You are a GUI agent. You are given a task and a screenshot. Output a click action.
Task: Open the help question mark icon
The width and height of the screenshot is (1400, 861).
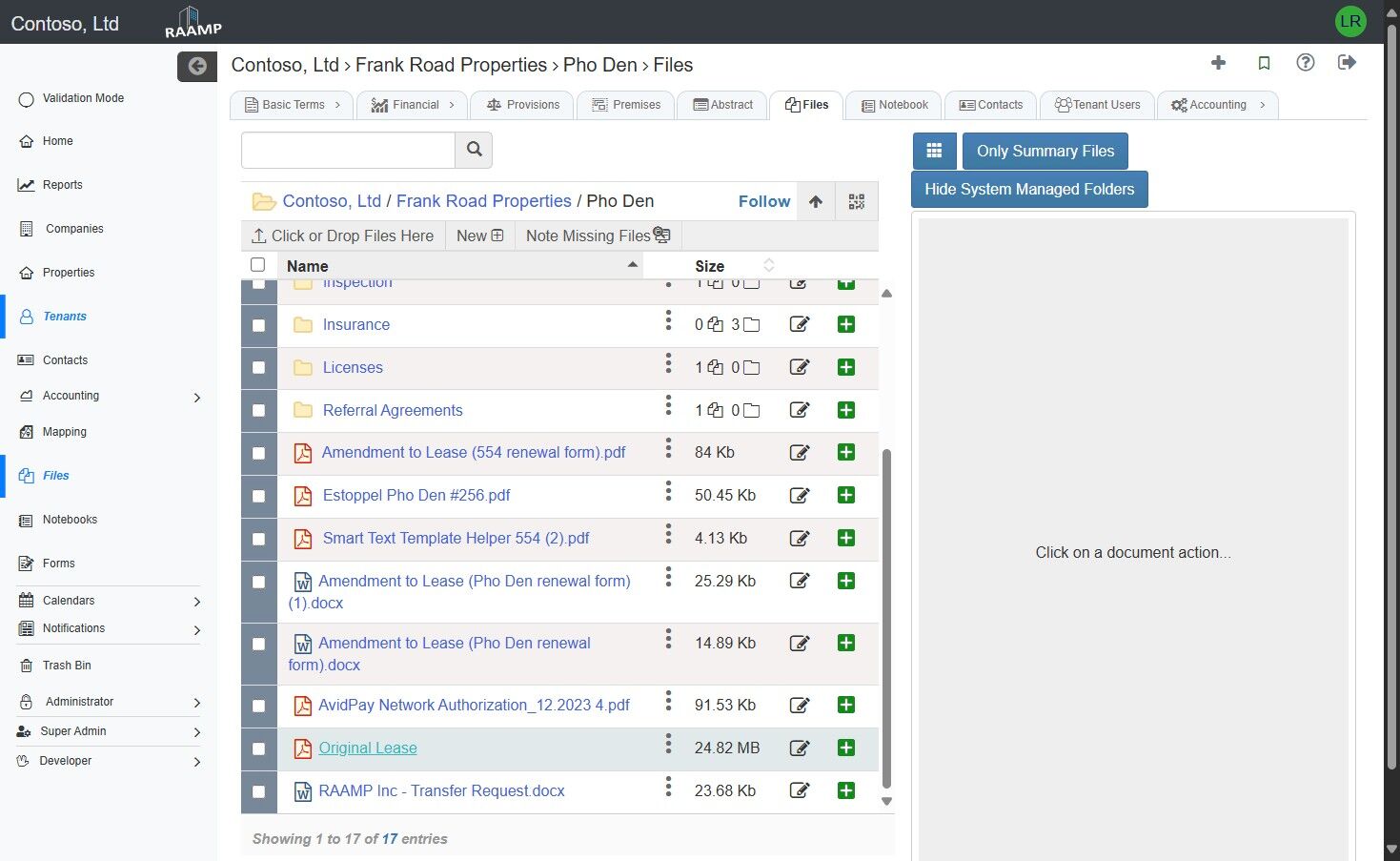(x=1305, y=63)
